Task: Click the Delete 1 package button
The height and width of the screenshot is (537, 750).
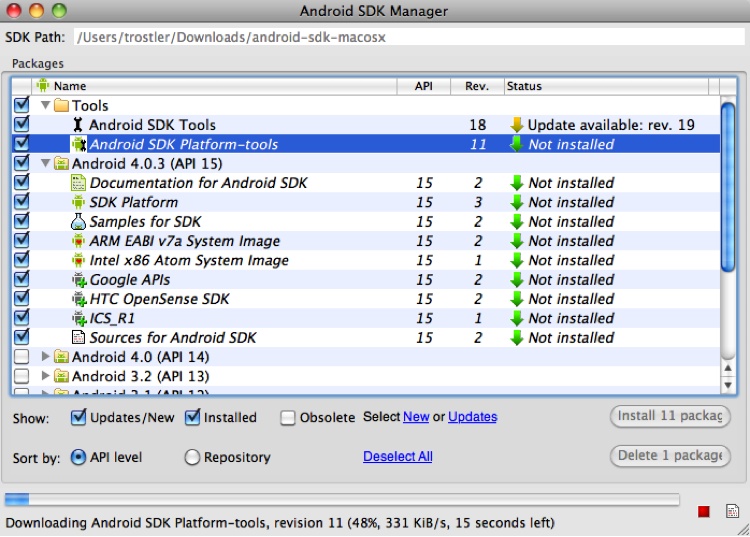Action: (670, 456)
